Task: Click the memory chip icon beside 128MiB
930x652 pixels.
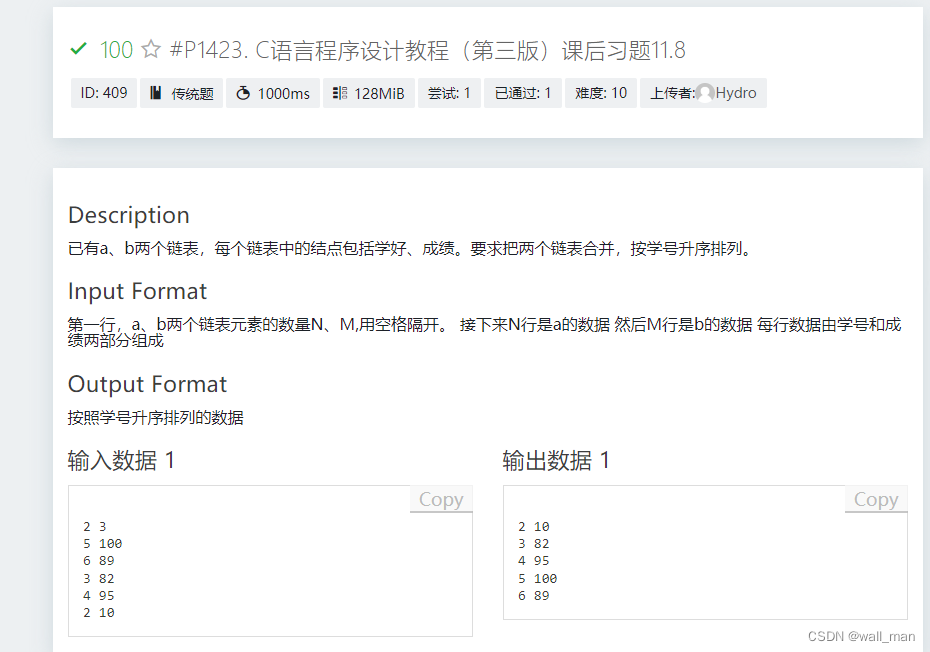Action: click(x=338, y=93)
